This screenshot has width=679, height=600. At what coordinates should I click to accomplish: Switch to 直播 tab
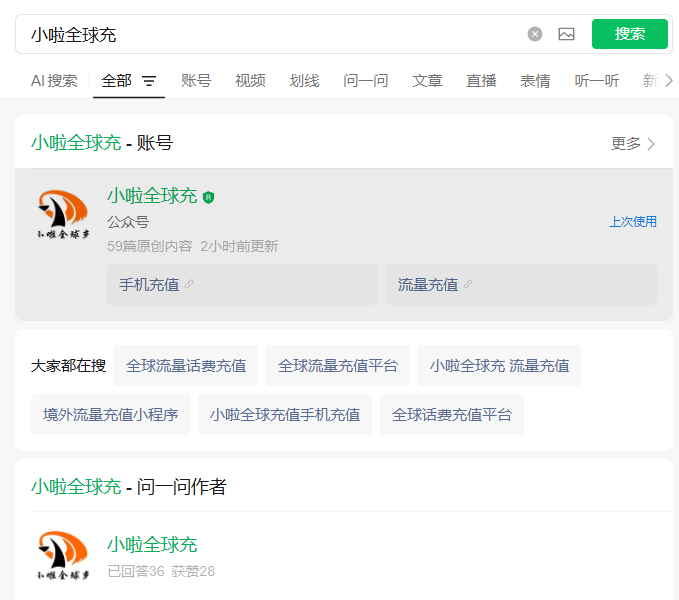(481, 81)
